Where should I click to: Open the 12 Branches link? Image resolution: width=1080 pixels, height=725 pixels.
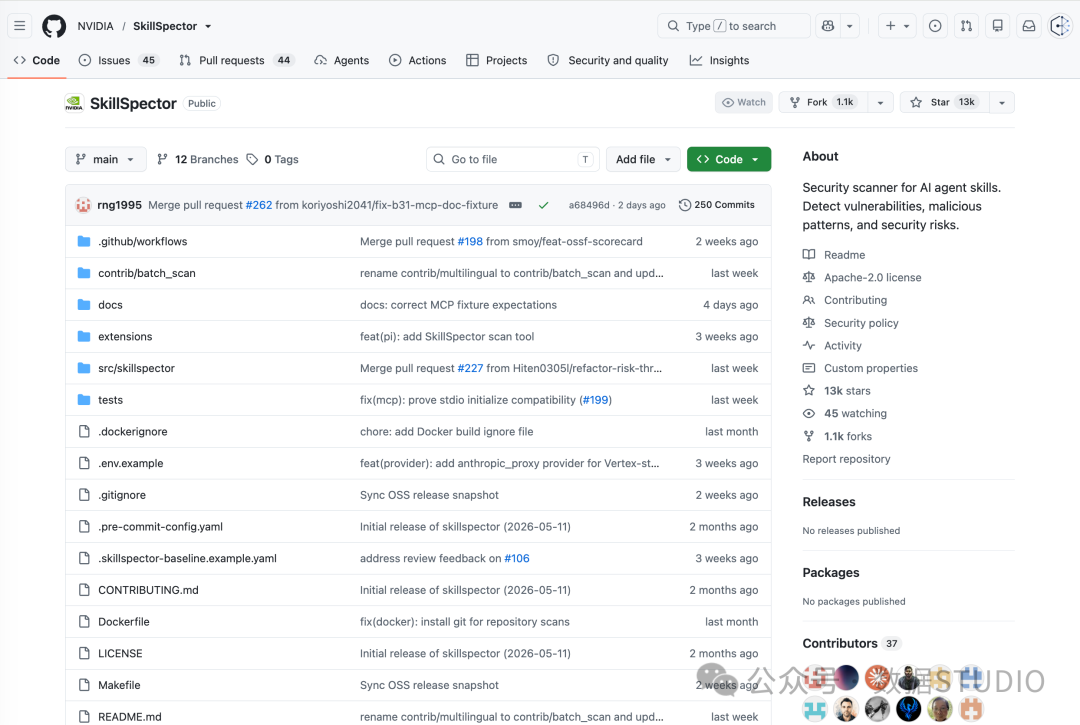click(198, 159)
